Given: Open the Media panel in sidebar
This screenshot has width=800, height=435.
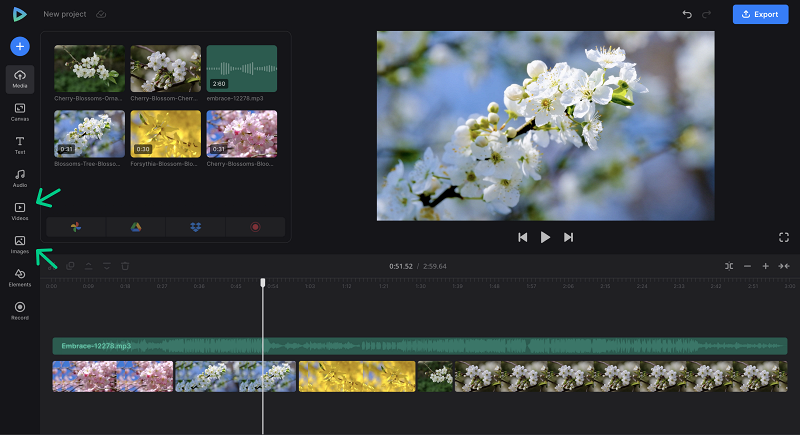Looking at the screenshot, I should 20,79.
